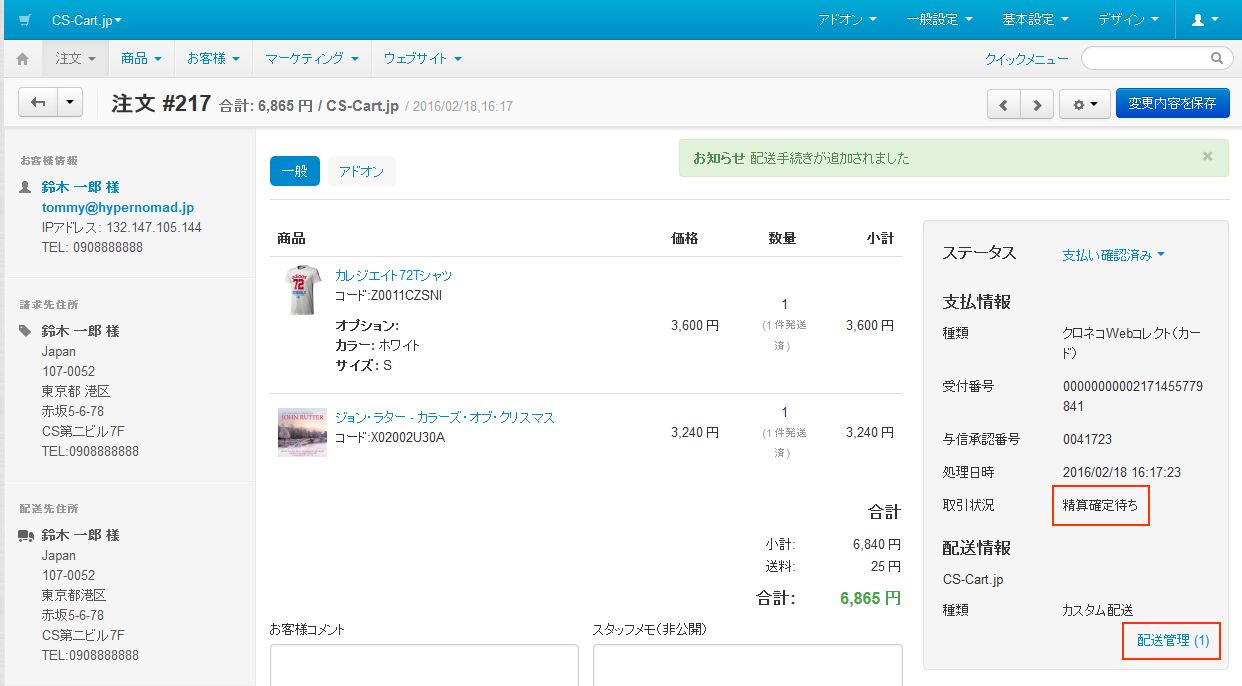
Task: Go to next order using right chevron
Action: tap(1037, 103)
